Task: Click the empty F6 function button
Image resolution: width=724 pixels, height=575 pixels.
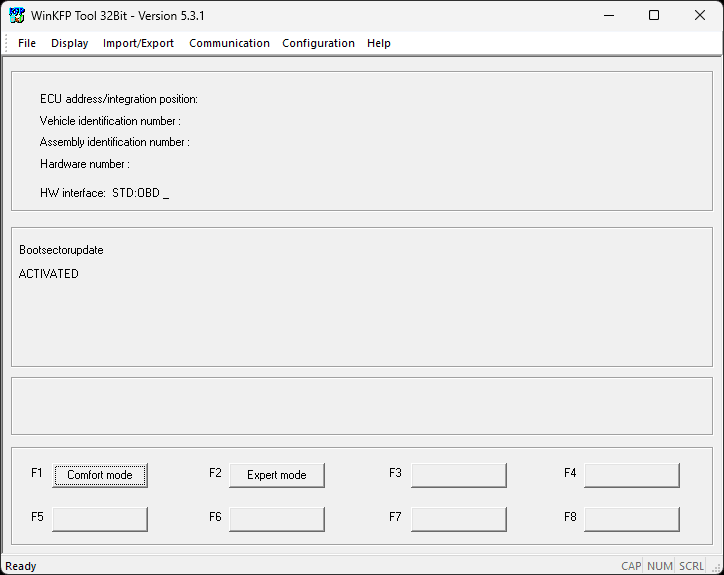Action: coord(277,519)
